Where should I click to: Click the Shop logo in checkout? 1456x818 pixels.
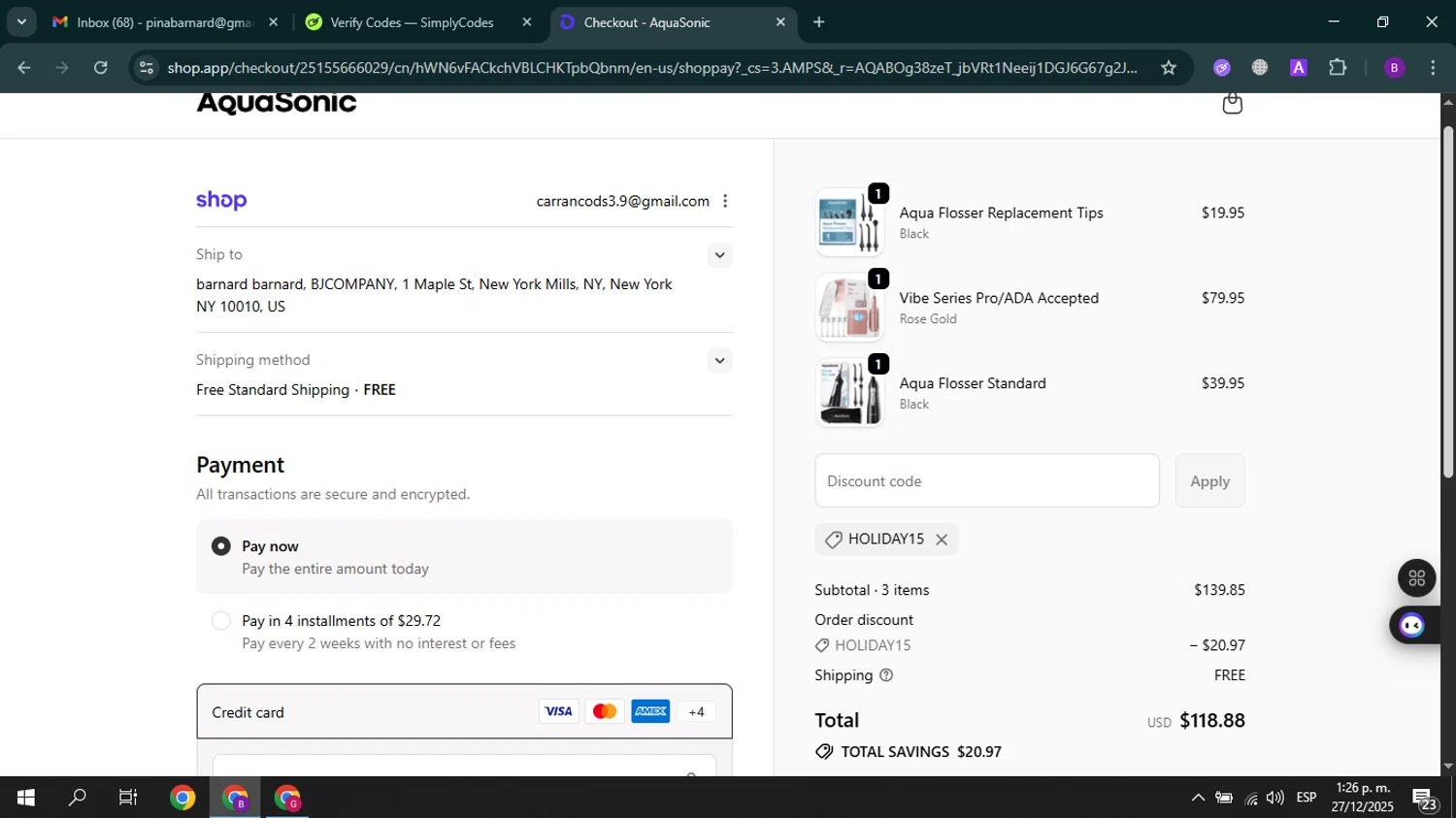221,201
